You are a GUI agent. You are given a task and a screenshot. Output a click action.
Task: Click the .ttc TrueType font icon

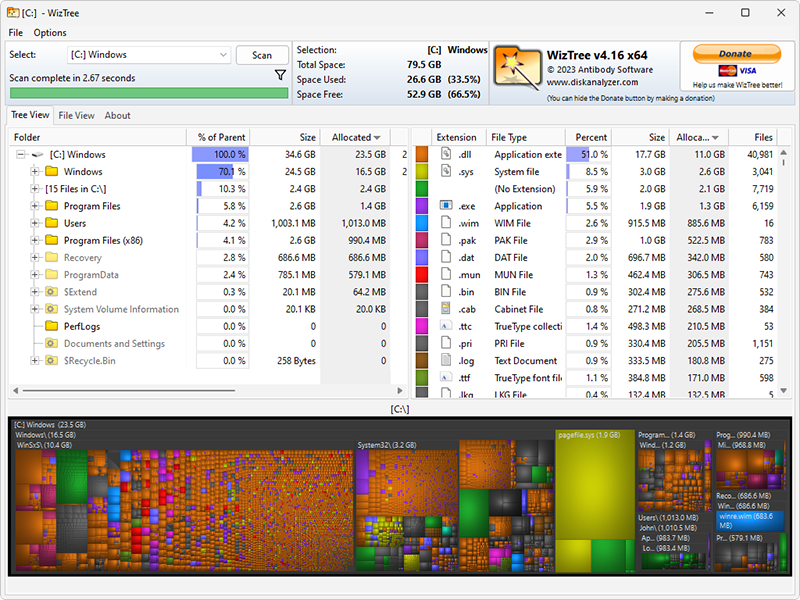click(447, 326)
